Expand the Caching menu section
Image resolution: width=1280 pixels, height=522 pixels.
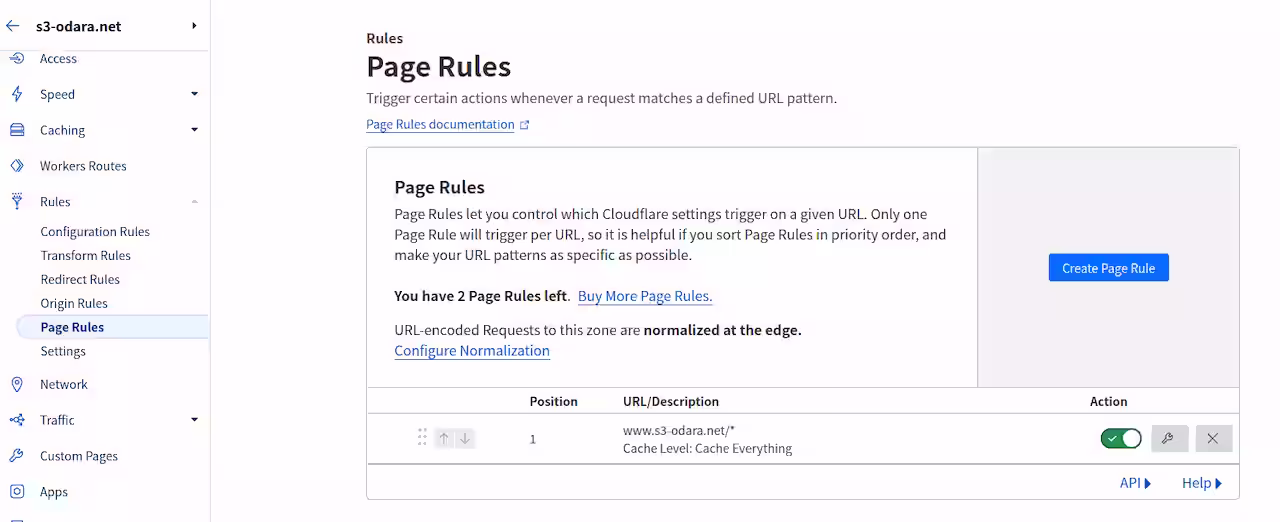click(194, 130)
